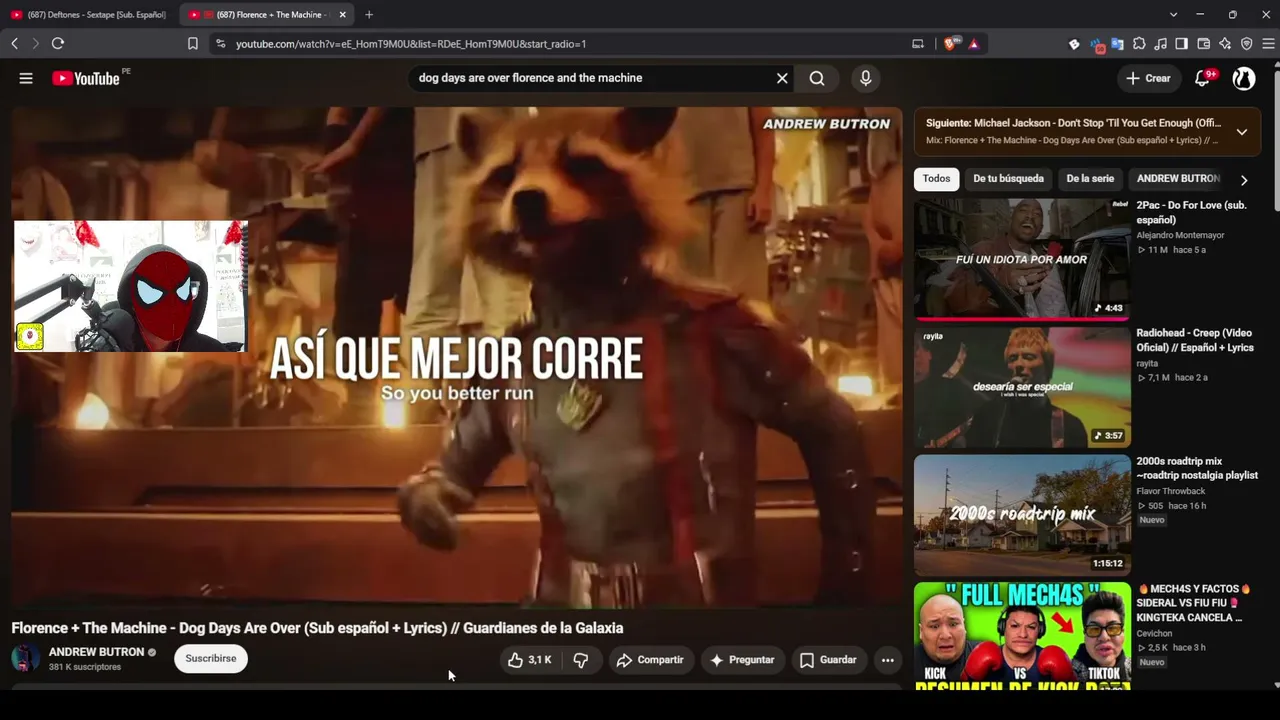Open the Crear menu
Image resolution: width=1280 pixels, height=720 pixels.
tap(1148, 78)
